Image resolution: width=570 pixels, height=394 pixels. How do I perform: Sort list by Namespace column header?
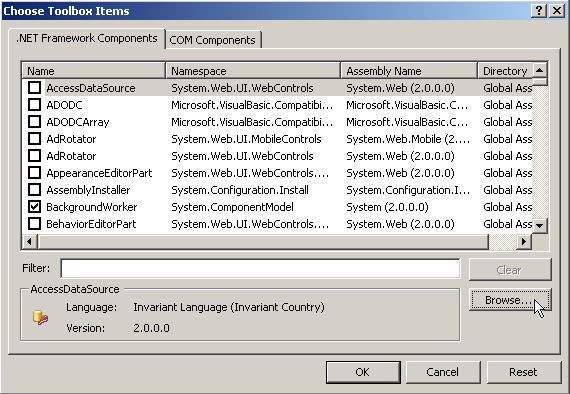[253, 71]
